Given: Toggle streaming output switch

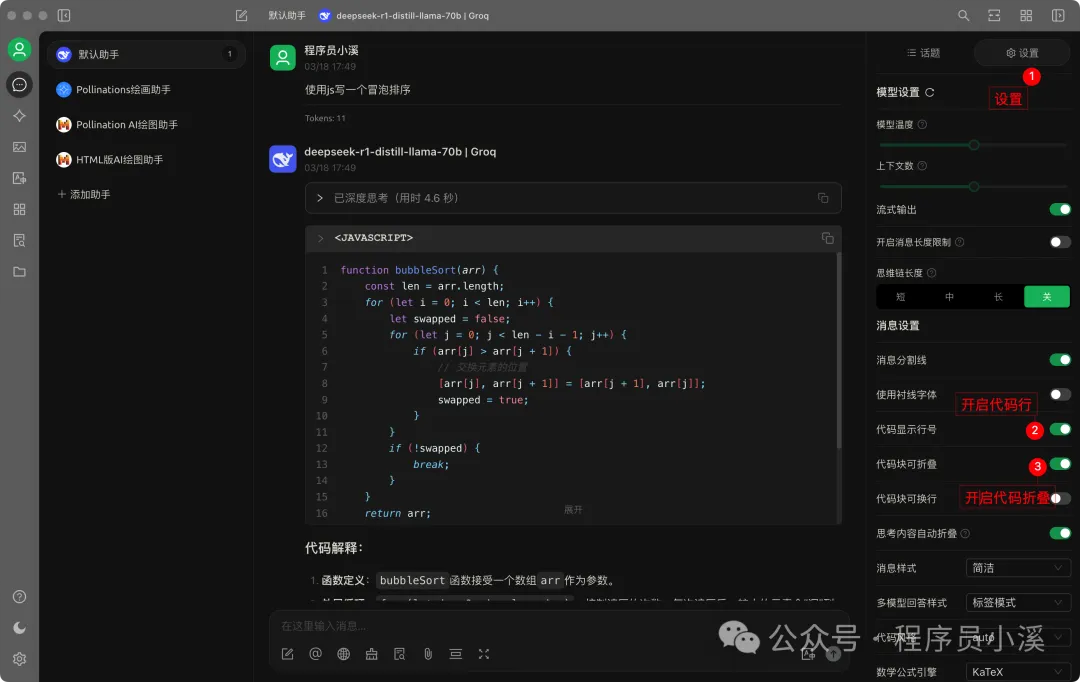Looking at the screenshot, I should tap(1060, 209).
